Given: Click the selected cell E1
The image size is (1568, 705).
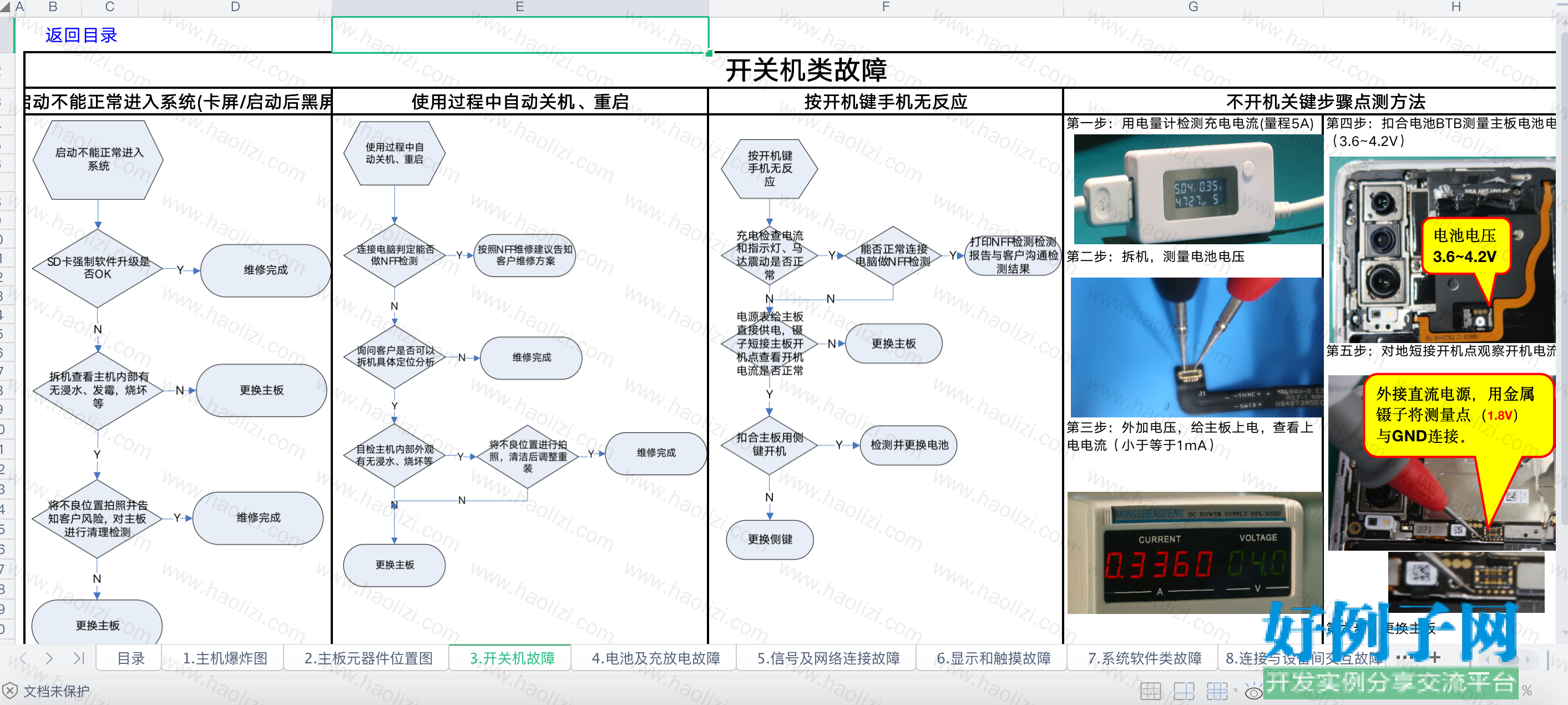Looking at the screenshot, I should click(x=520, y=35).
